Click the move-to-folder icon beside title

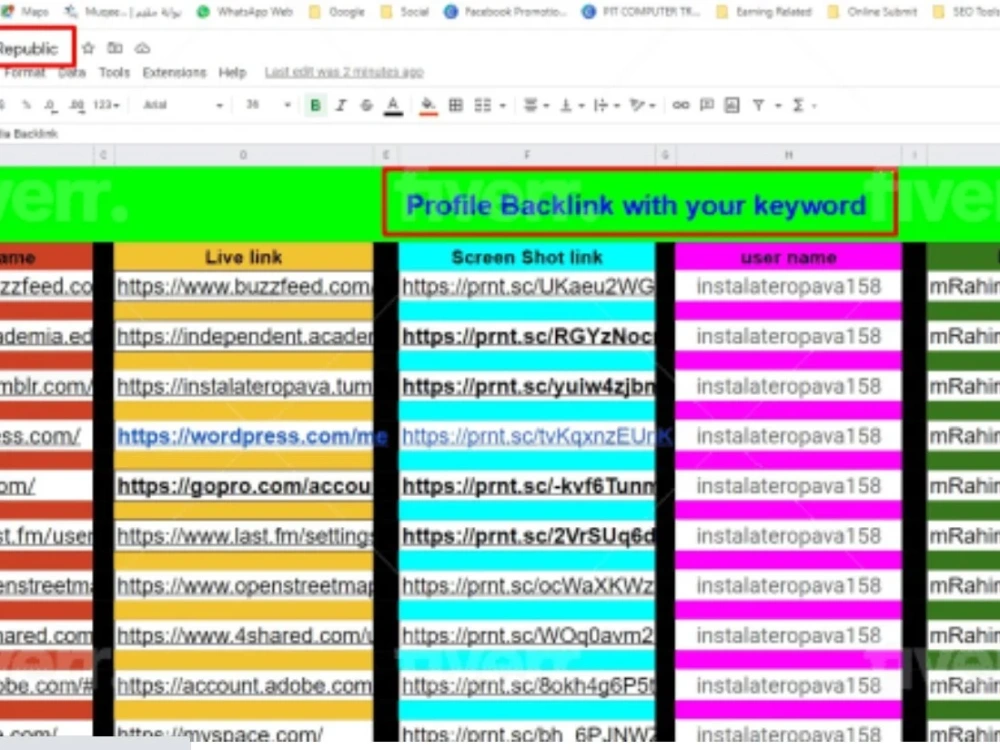(x=115, y=48)
